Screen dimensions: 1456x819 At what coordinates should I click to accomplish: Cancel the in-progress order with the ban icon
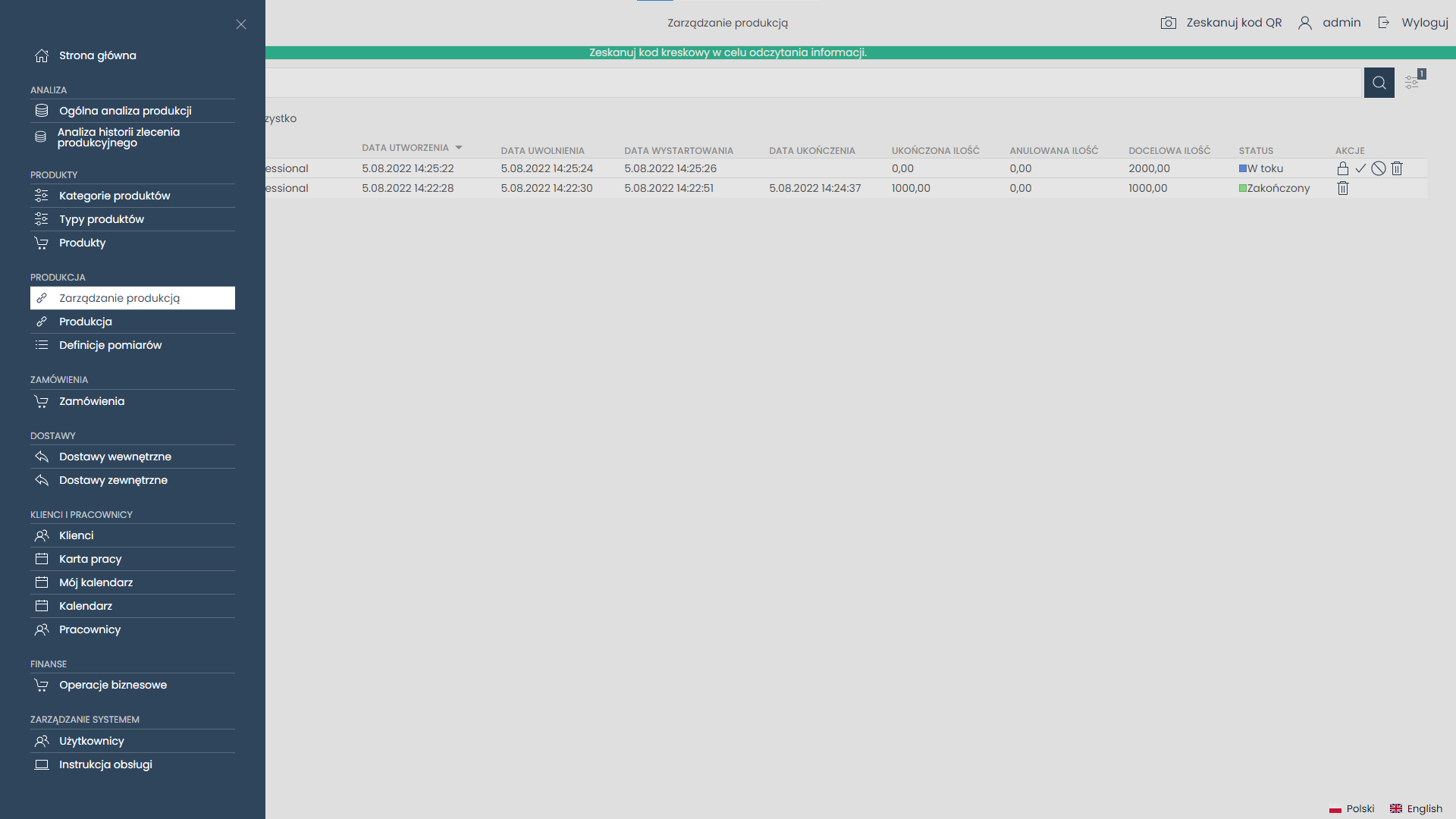[x=1379, y=168]
